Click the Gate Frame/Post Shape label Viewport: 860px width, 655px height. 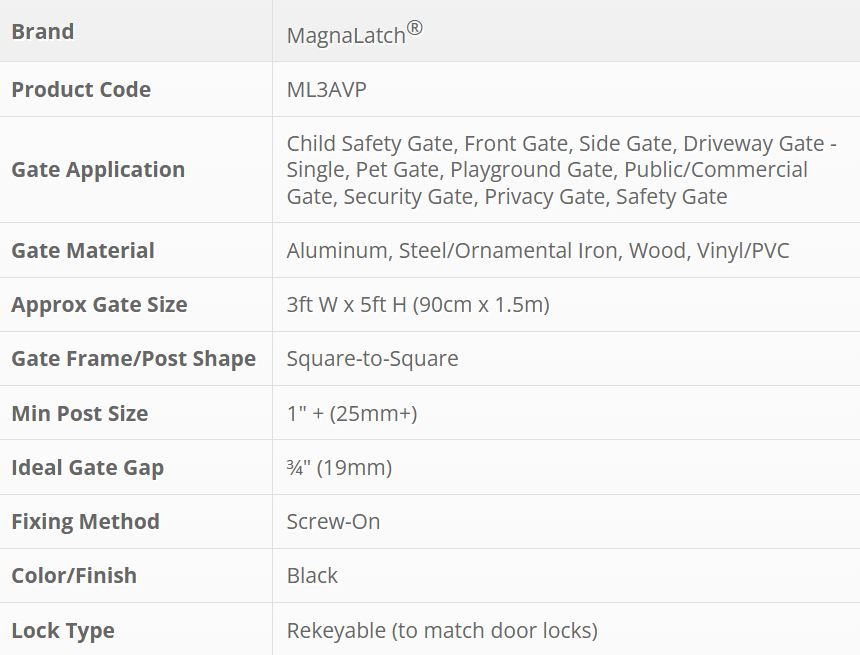(133, 359)
